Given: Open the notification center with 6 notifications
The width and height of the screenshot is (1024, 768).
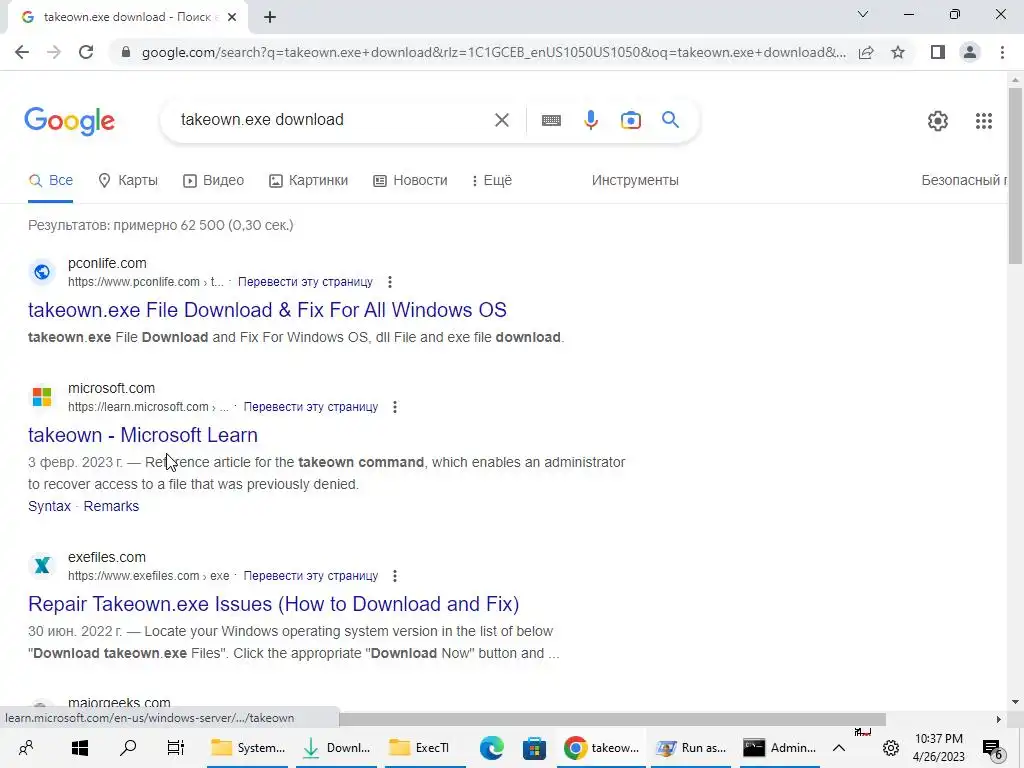Looking at the screenshot, I should (x=992, y=749).
